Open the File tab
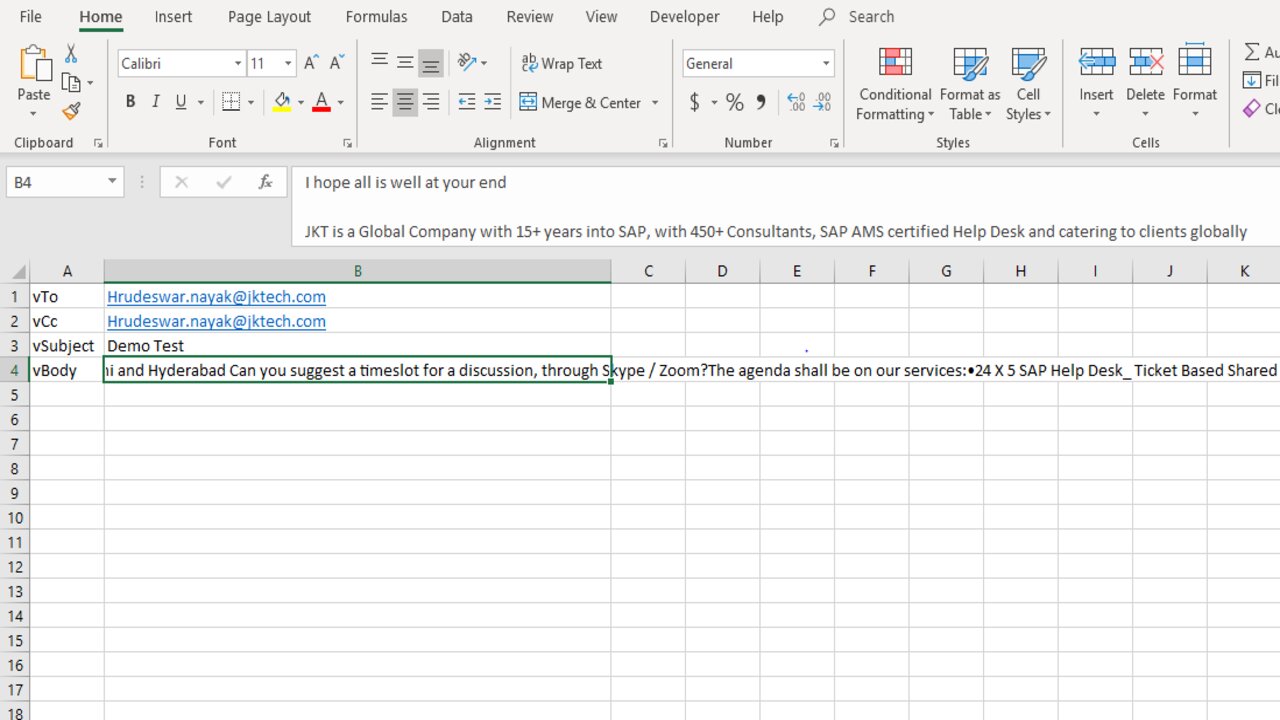Viewport: 1280px width, 720px height. [x=30, y=17]
